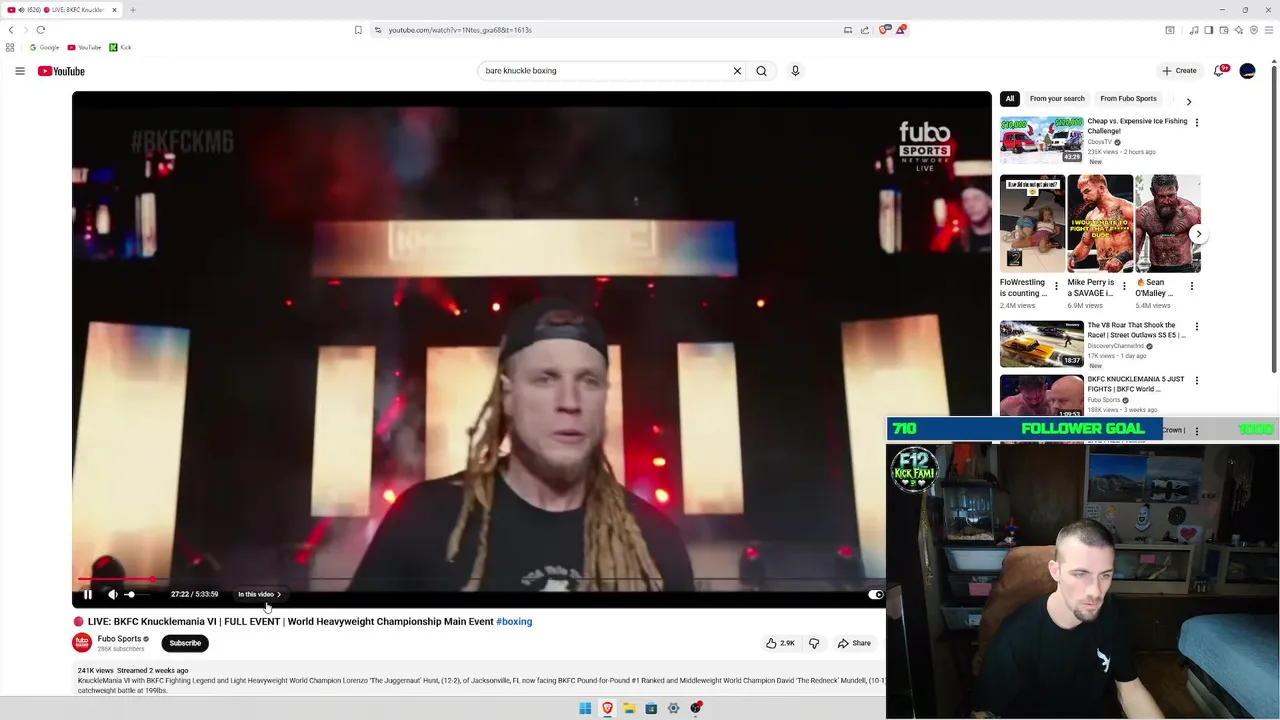Viewport: 1280px width, 720px height.
Task: Open the browser playlist music note icon
Action: coord(1194,30)
